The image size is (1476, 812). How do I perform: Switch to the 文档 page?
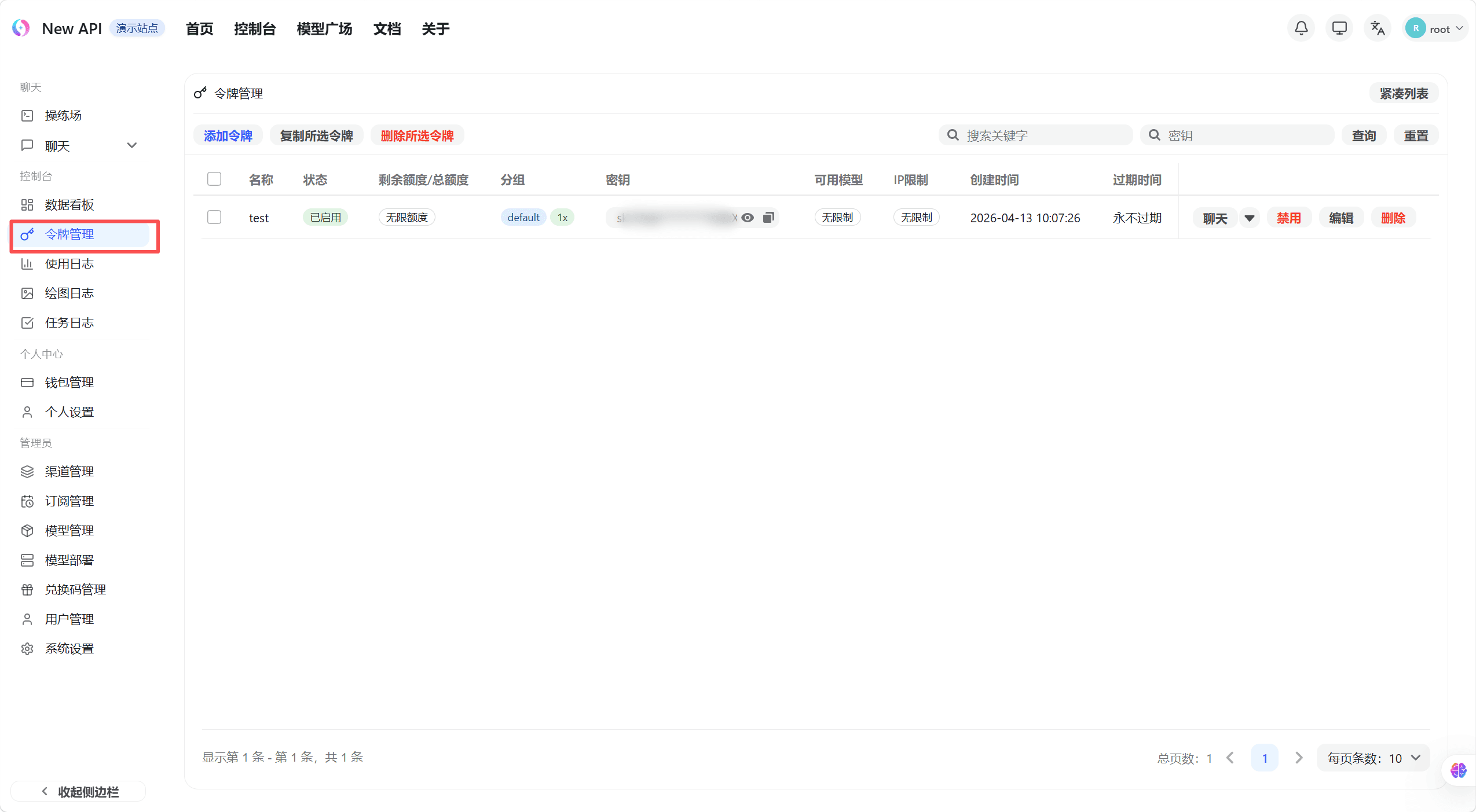[386, 28]
